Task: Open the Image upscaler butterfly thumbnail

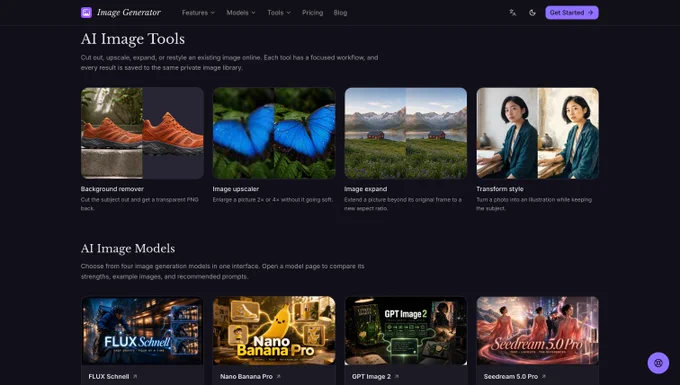Action: point(274,133)
